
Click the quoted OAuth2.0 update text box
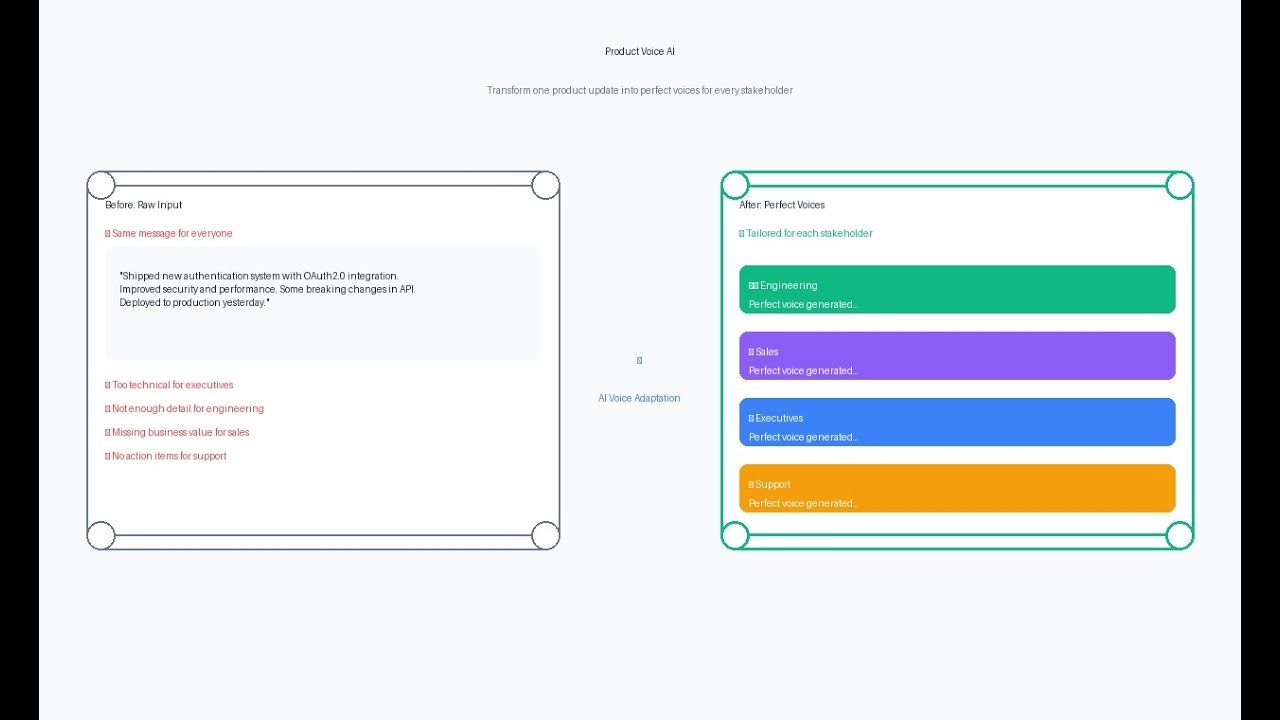tap(322, 302)
